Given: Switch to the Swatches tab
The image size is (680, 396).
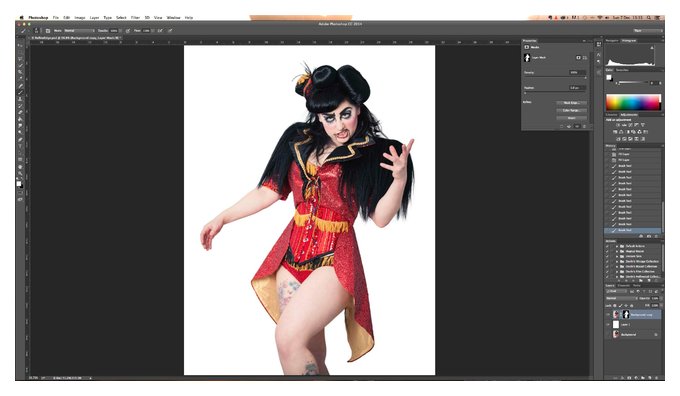Looking at the screenshot, I should (x=622, y=70).
